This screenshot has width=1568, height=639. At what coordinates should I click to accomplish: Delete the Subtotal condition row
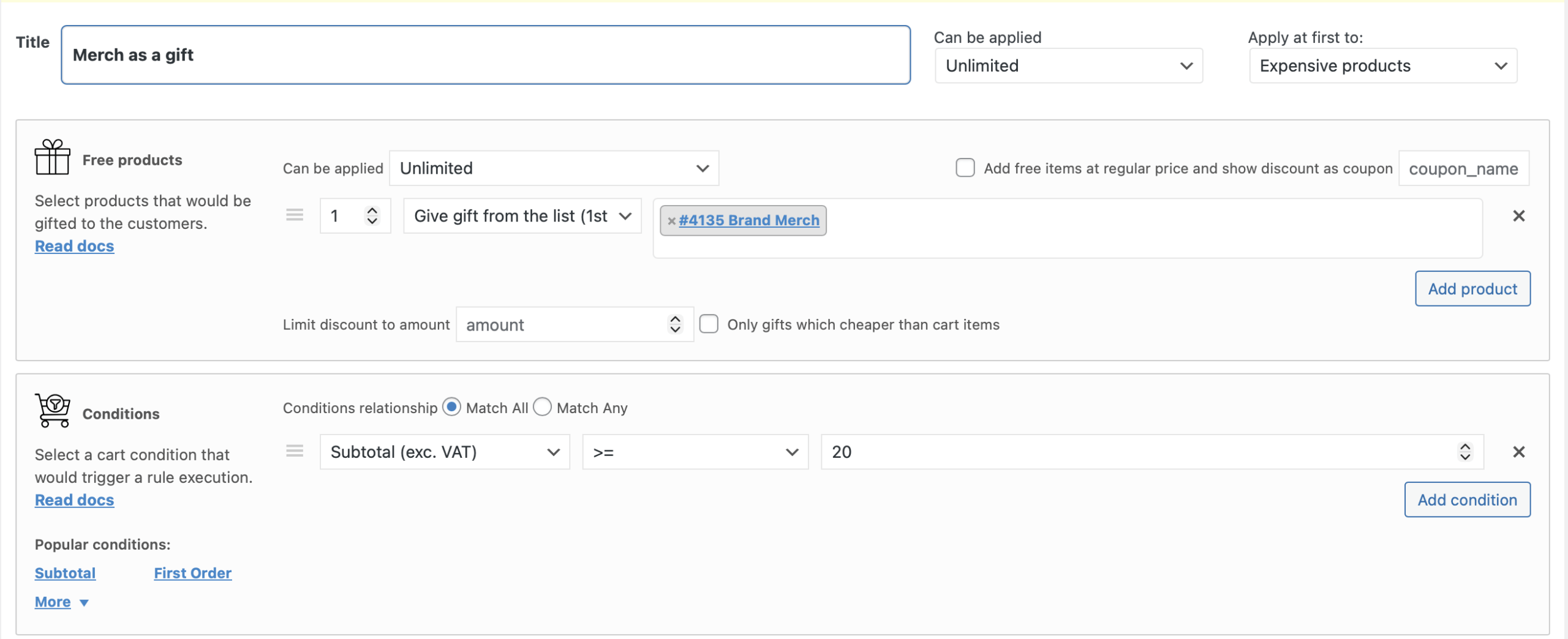1518,452
